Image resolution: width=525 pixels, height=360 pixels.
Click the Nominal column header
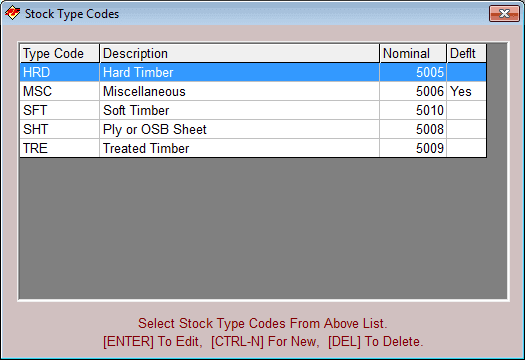click(x=413, y=53)
